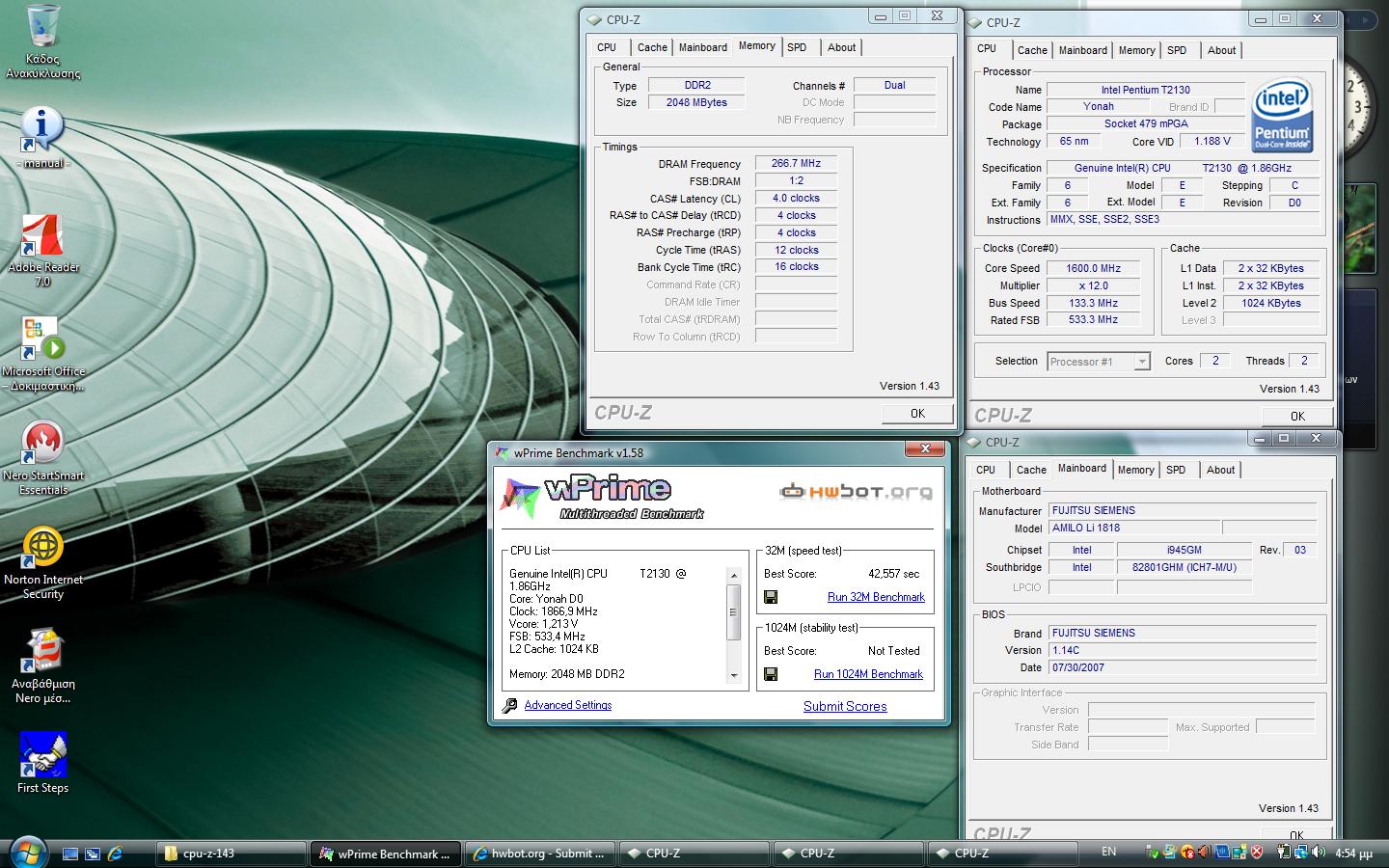
Task: Click the Submit Scores link
Action: pyautogui.click(x=845, y=706)
